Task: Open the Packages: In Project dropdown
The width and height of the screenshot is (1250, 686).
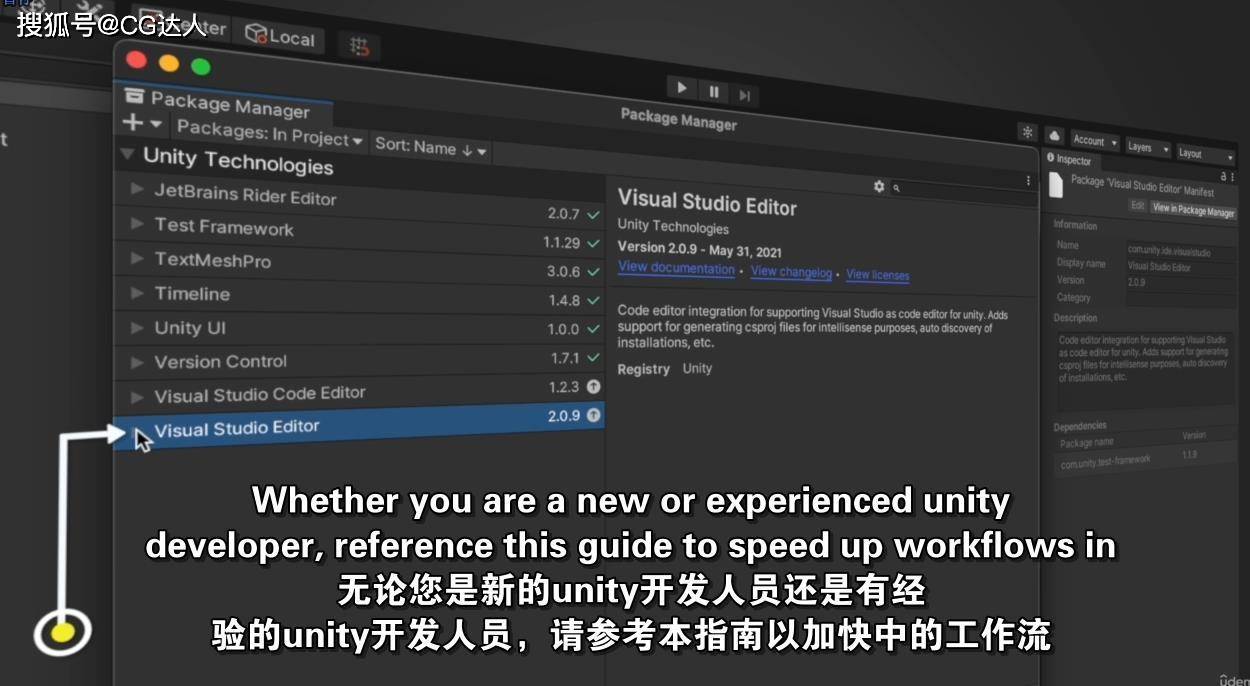Action: click(x=269, y=135)
